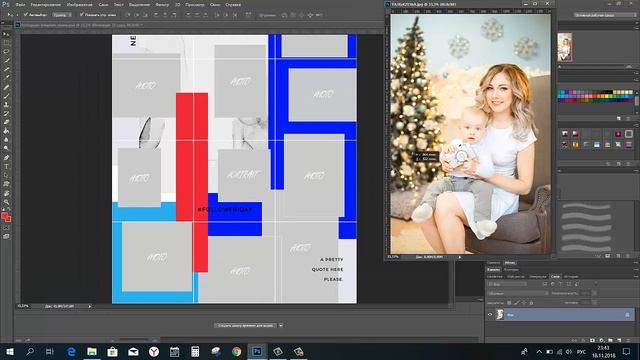Open the Auto-Select Group dropdown

tap(61, 15)
